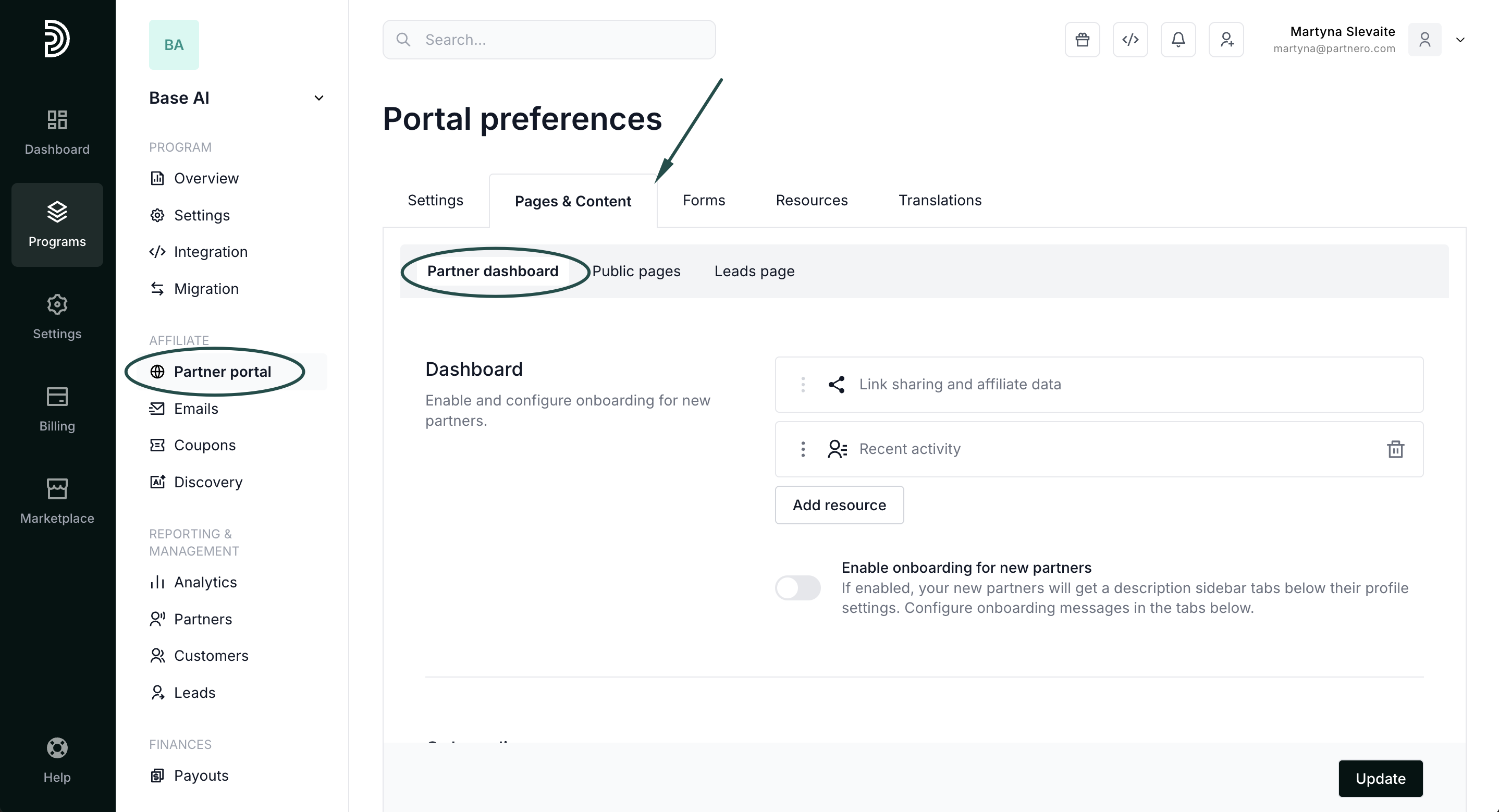Viewport: 1499px width, 812px height.
Task: Open the developer code icon in header
Action: (x=1130, y=40)
